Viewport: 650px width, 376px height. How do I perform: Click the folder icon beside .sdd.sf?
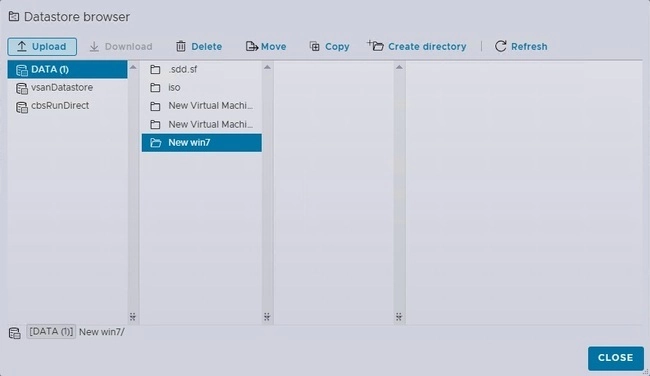tap(155, 69)
